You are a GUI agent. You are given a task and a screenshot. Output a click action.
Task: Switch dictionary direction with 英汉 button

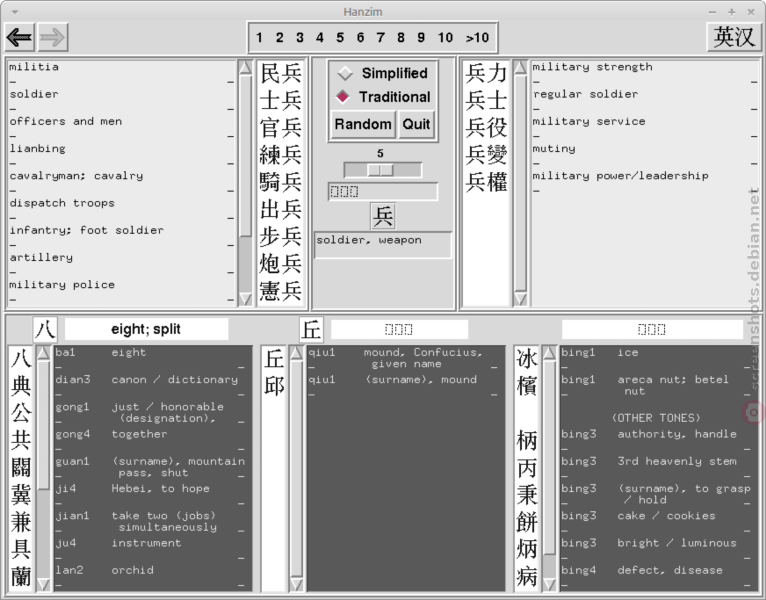coord(734,37)
